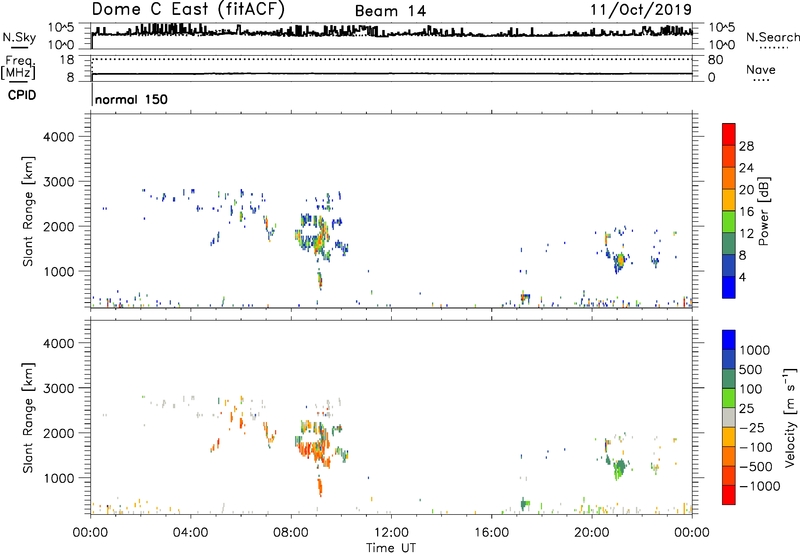Select the "Freq. [MHz]" axis label
Viewport: 800px width, 554px height.
tap(19, 68)
